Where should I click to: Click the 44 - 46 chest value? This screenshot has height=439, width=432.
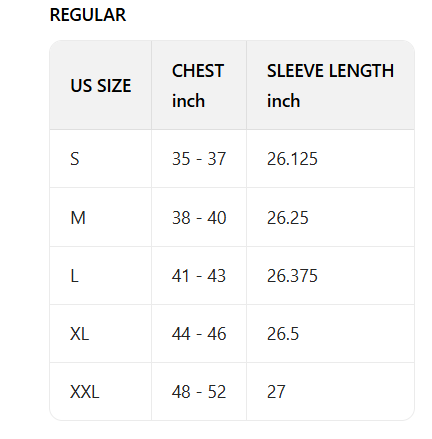coord(199,334)
